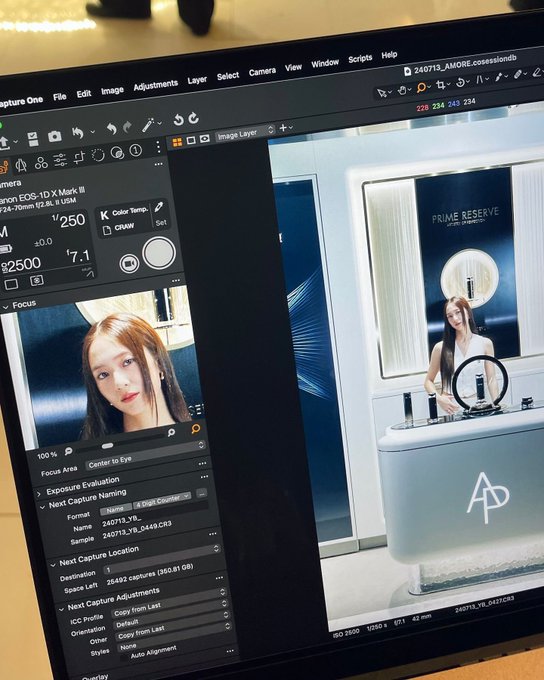Viewport: 544px width, 680px height.
Task: Select the keystone cursor tool
Action: [x=479, y=80]
